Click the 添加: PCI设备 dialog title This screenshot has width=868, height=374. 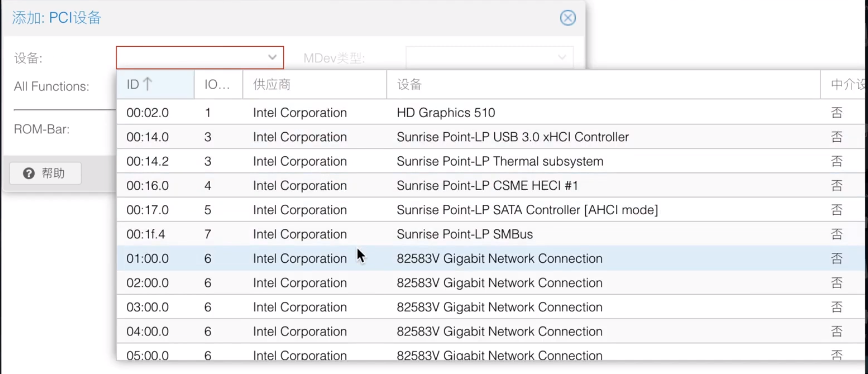(56, 18)
